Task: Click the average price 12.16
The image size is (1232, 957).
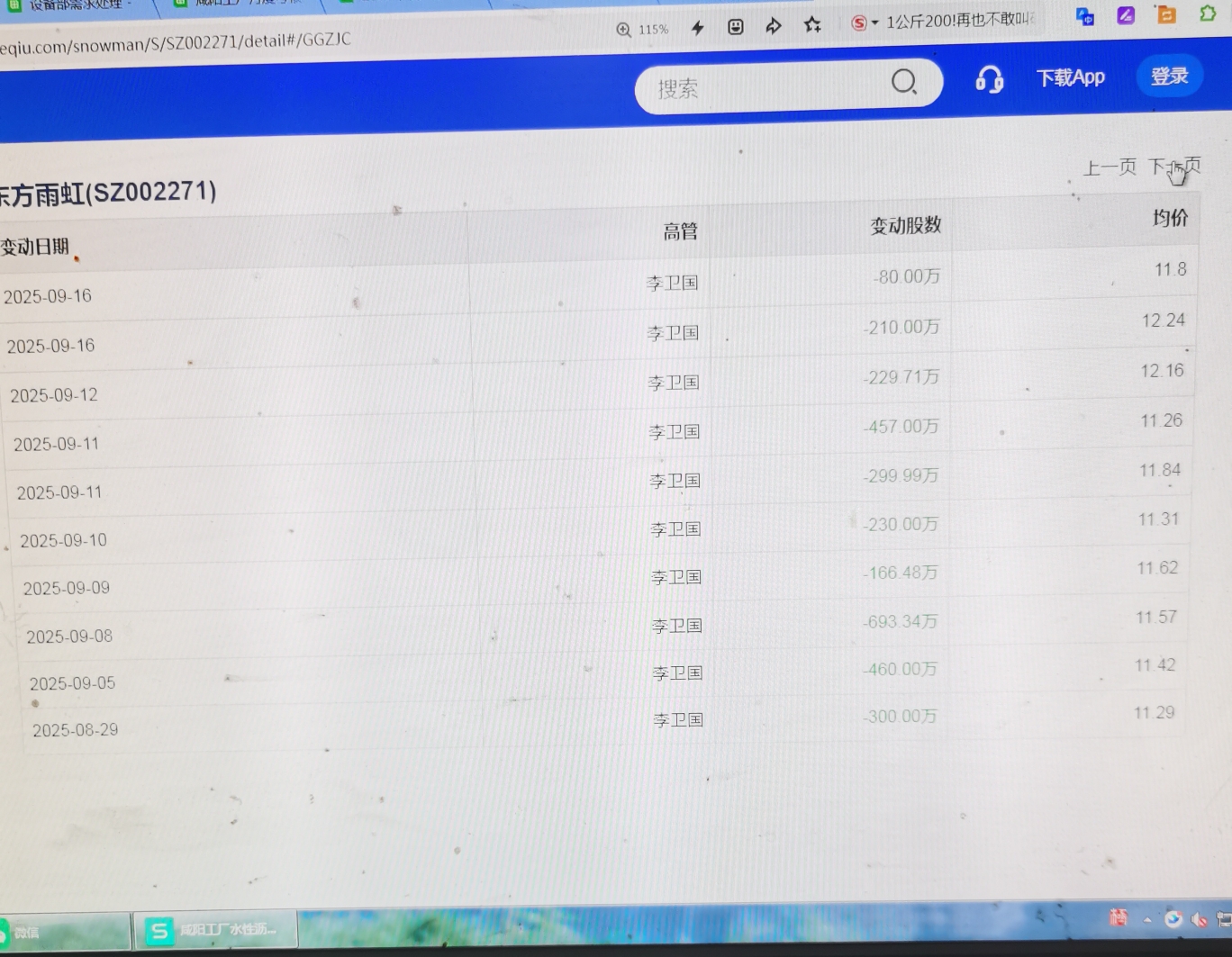Action: pos(1163,371)
